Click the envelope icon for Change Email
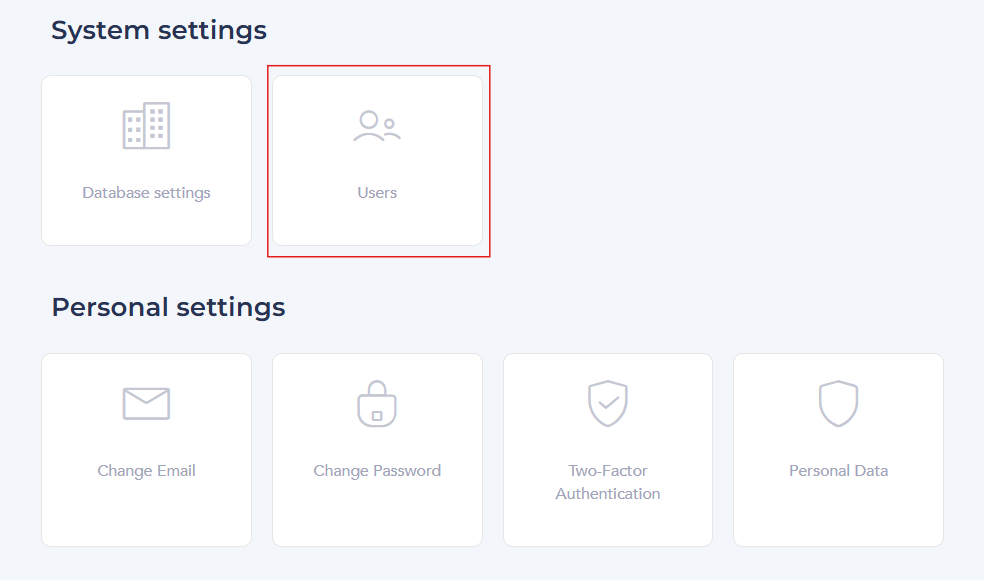This screenshot has height=580, width=984. [x=146, y=403]
